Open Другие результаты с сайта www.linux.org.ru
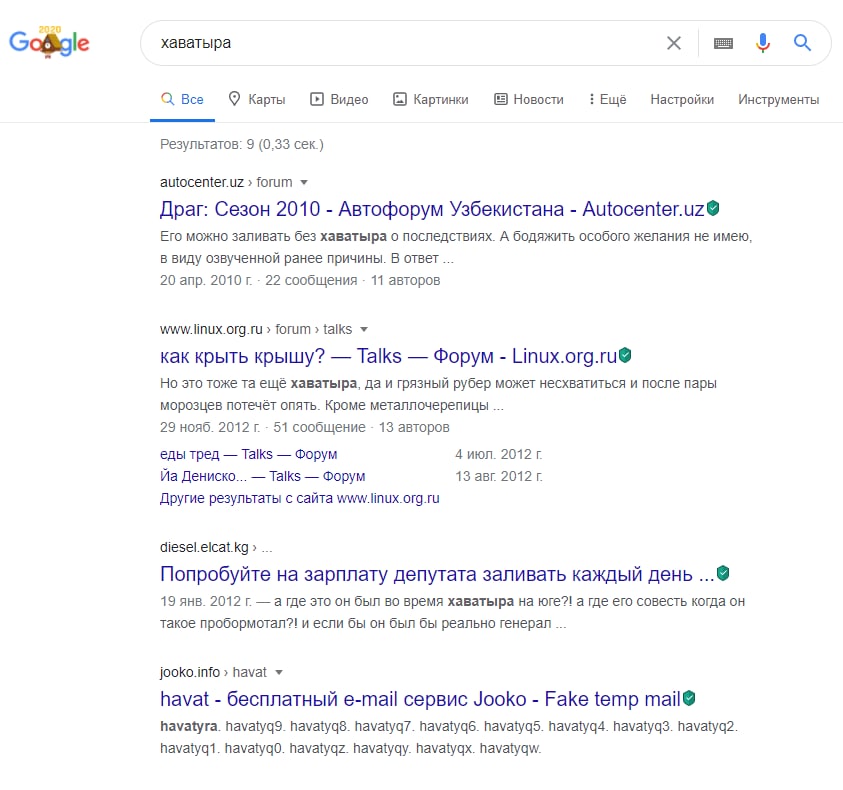The height and width of the screenshot is (790, 843). [299, 499]
